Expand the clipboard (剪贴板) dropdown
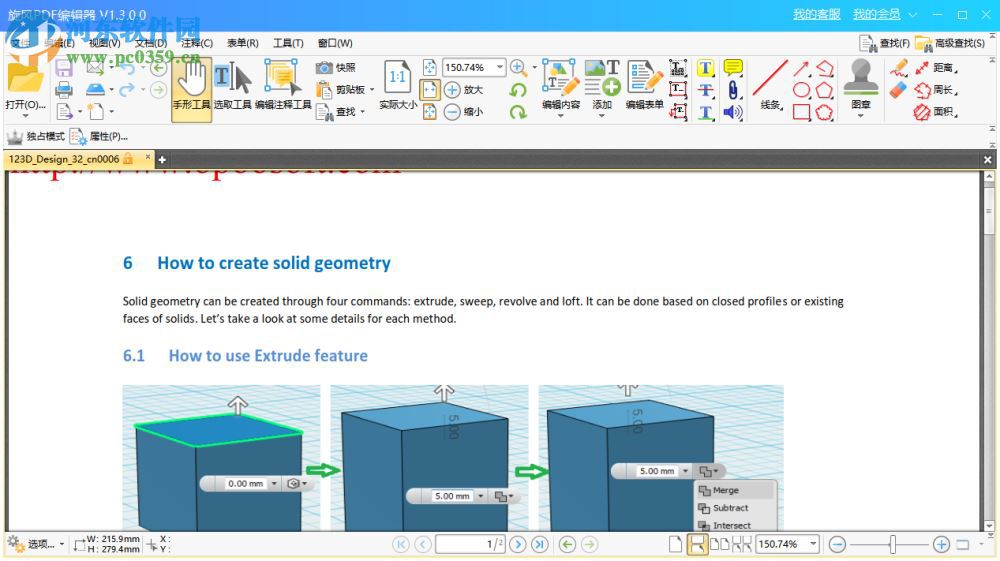Viewport: 1000px width, 561px height. pos(372,90)
